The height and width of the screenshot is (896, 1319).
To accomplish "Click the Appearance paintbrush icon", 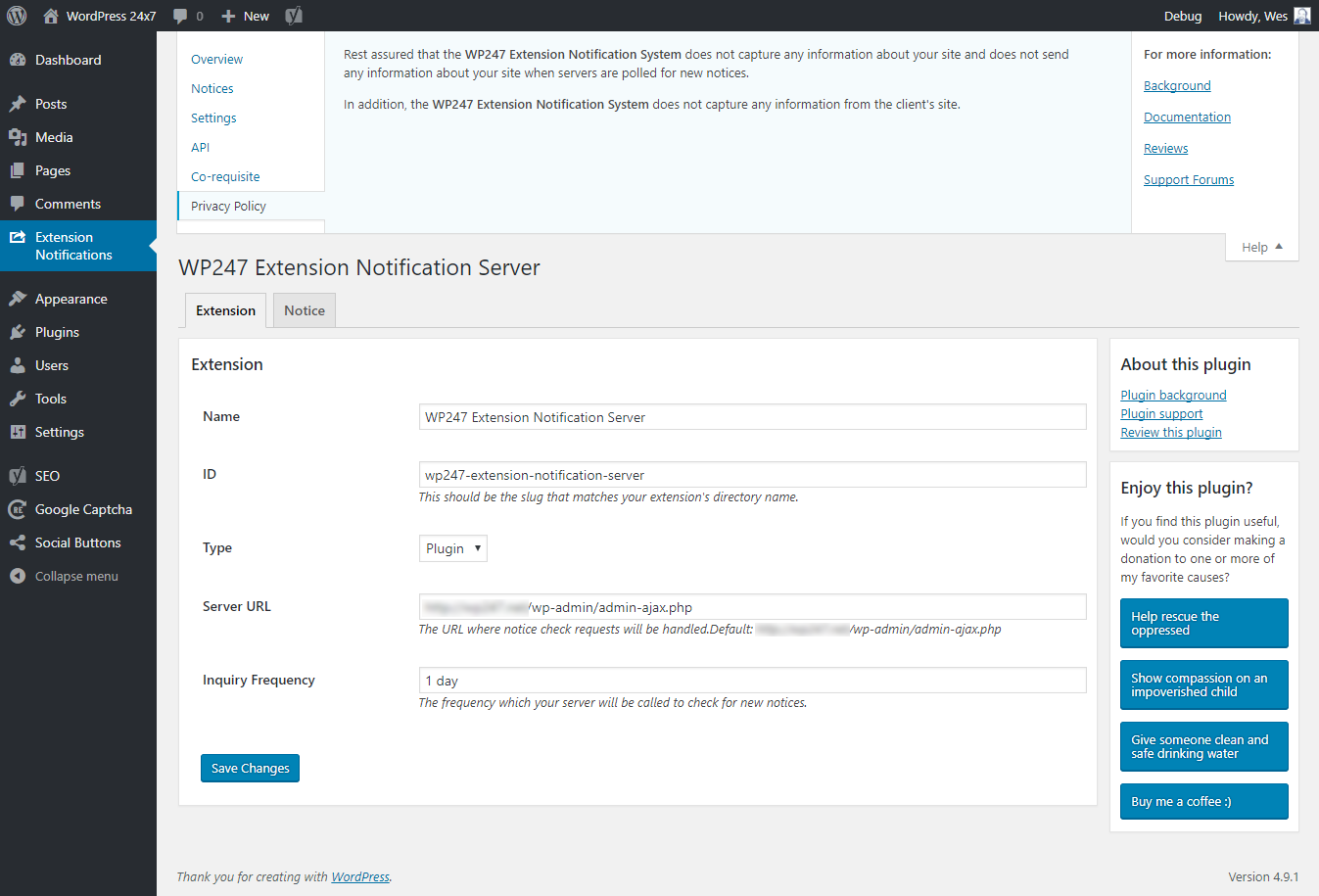I will [18, 299].
